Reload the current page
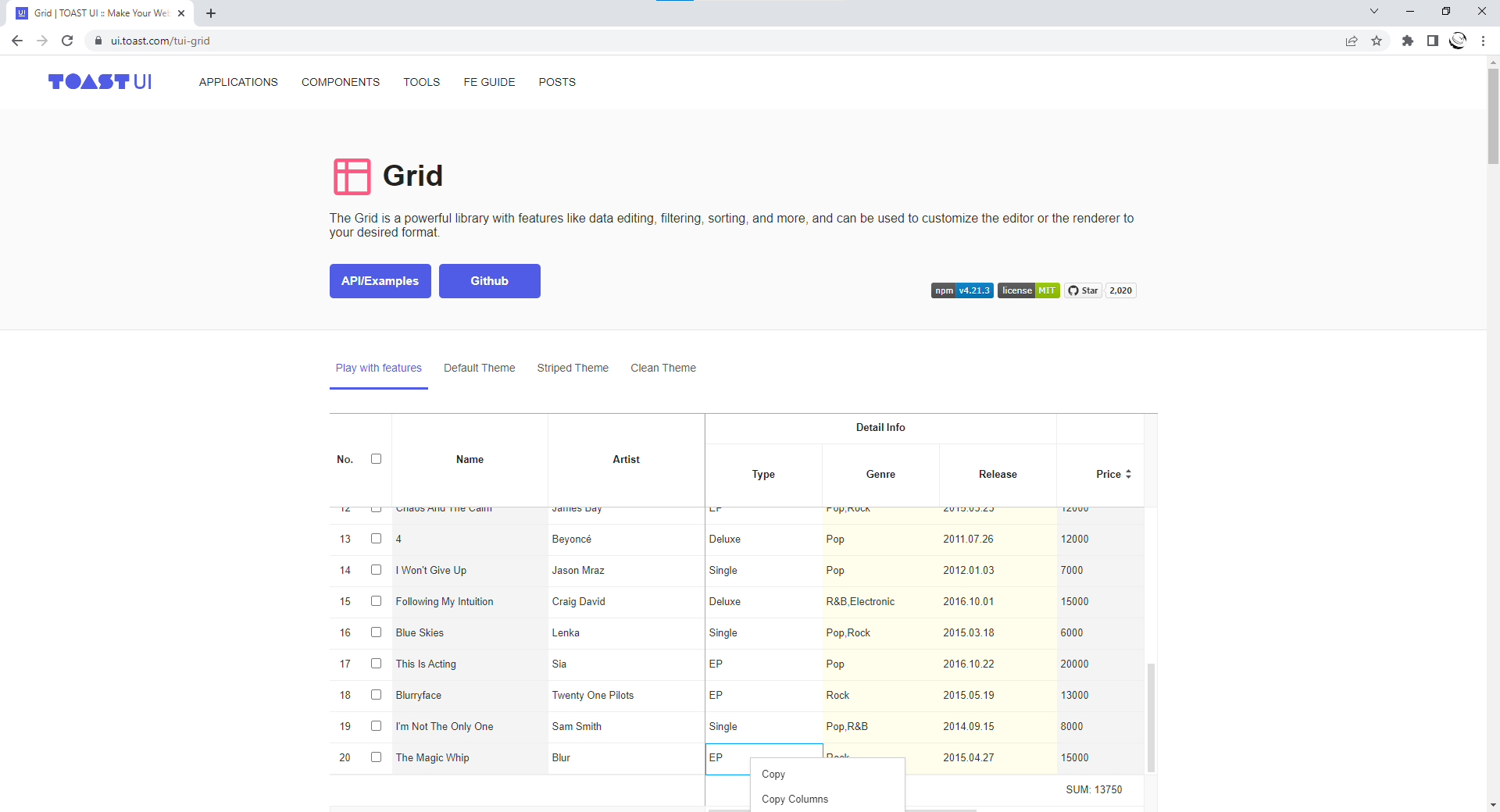The image size is (1500, 812). pyautogui.click(x=67, y=41)
